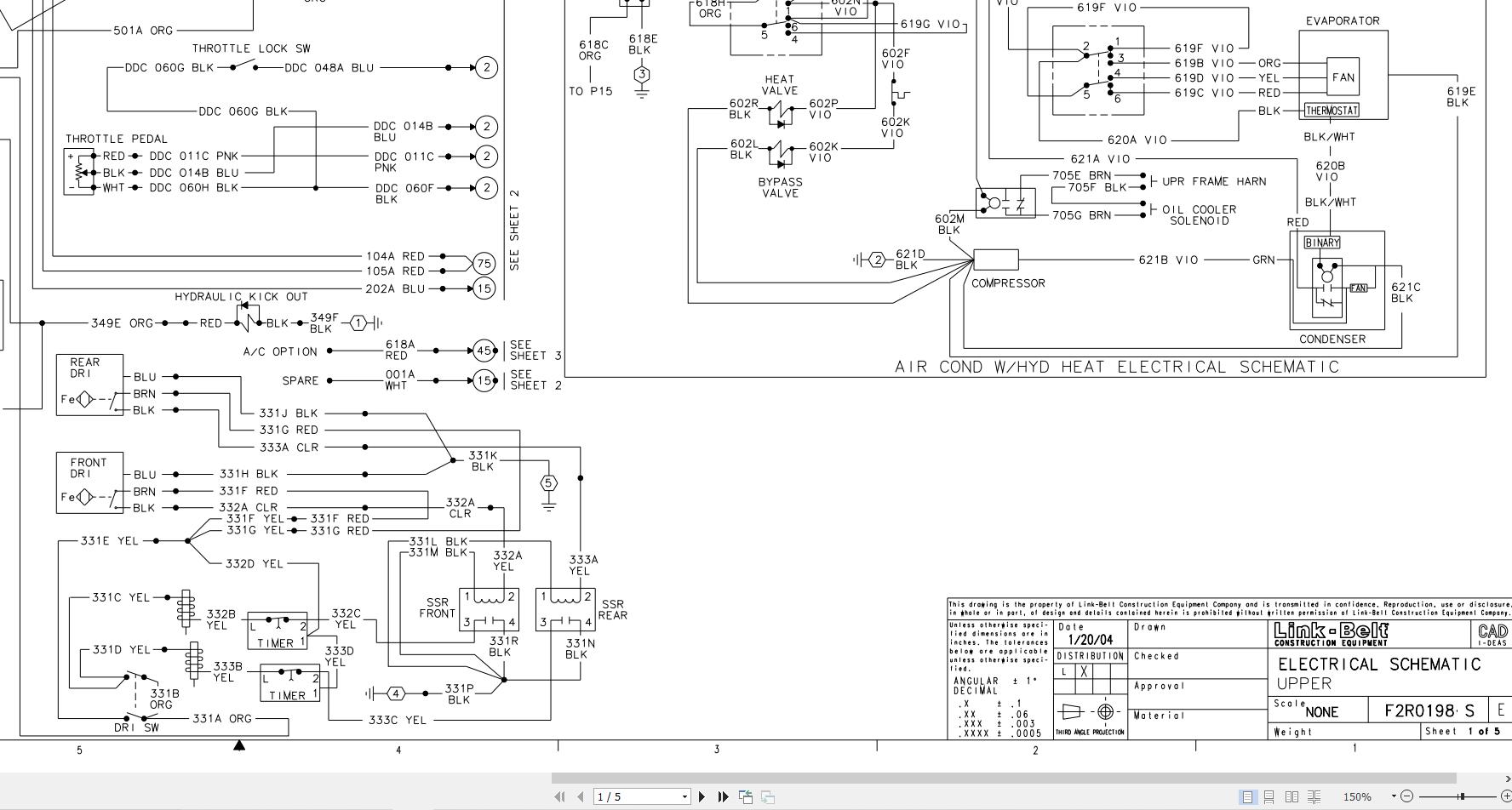Zoom out using the minus icon

coord(1407,797)
